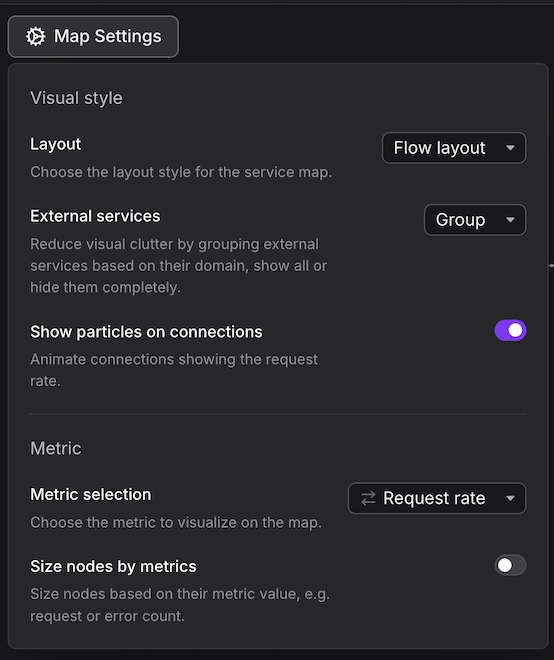
Task: Disable Show particles on connections toggle
Action: point(510,330)
